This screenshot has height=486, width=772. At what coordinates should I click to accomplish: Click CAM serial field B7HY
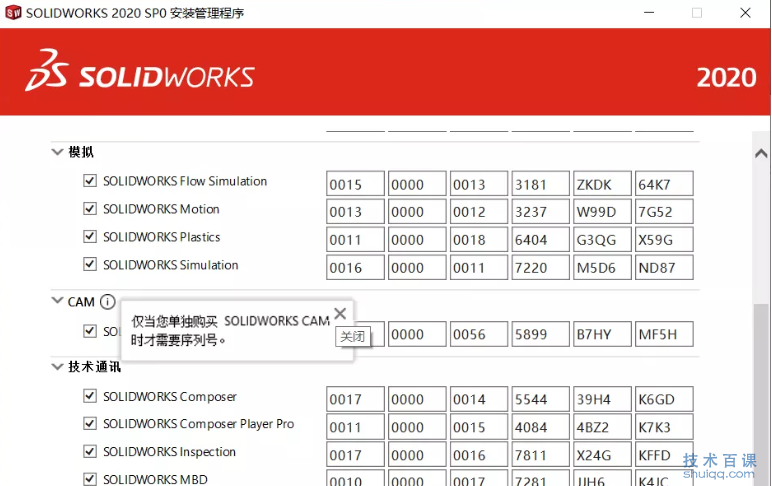[602, 334]
